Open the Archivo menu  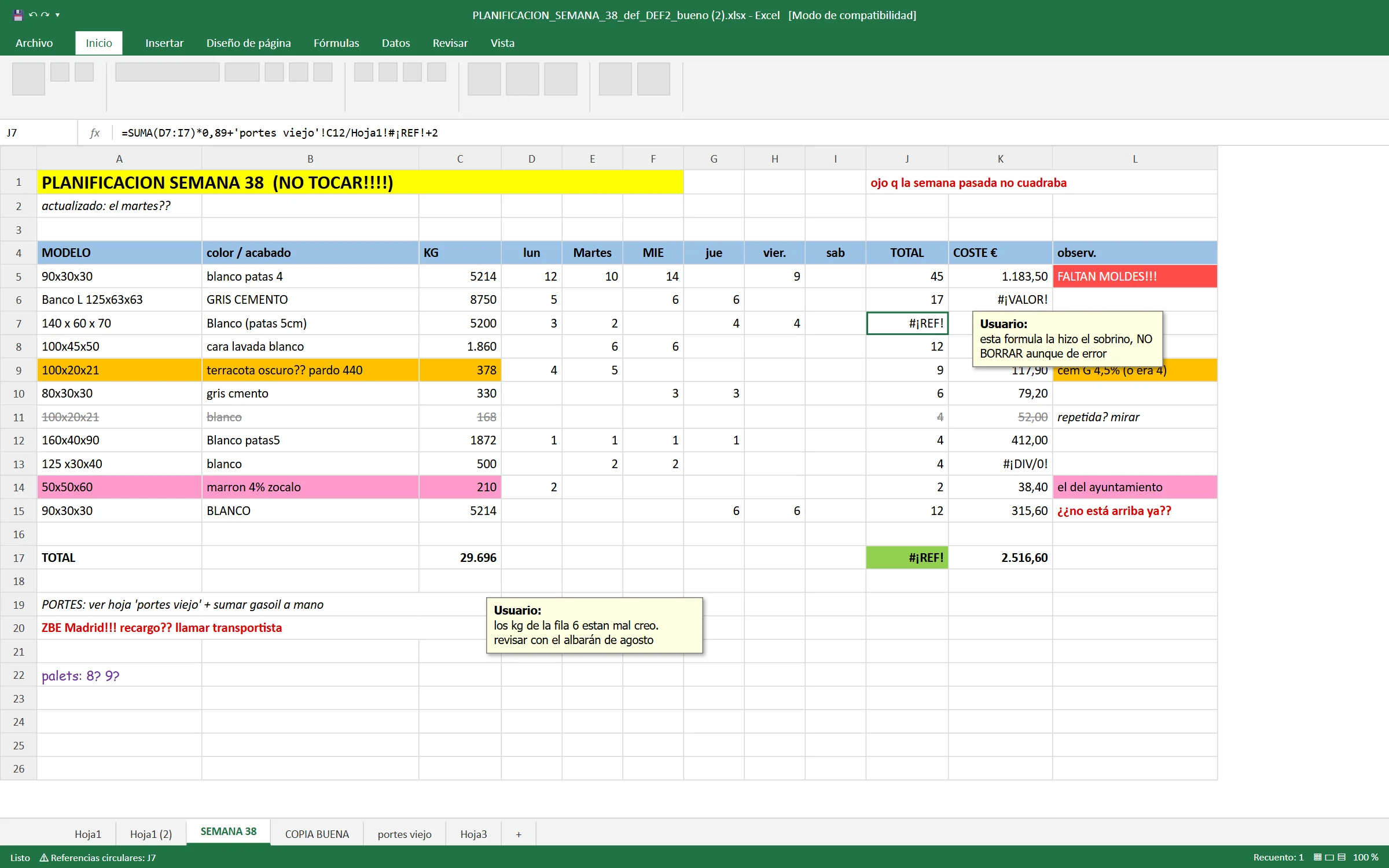[x=34, y=43]
